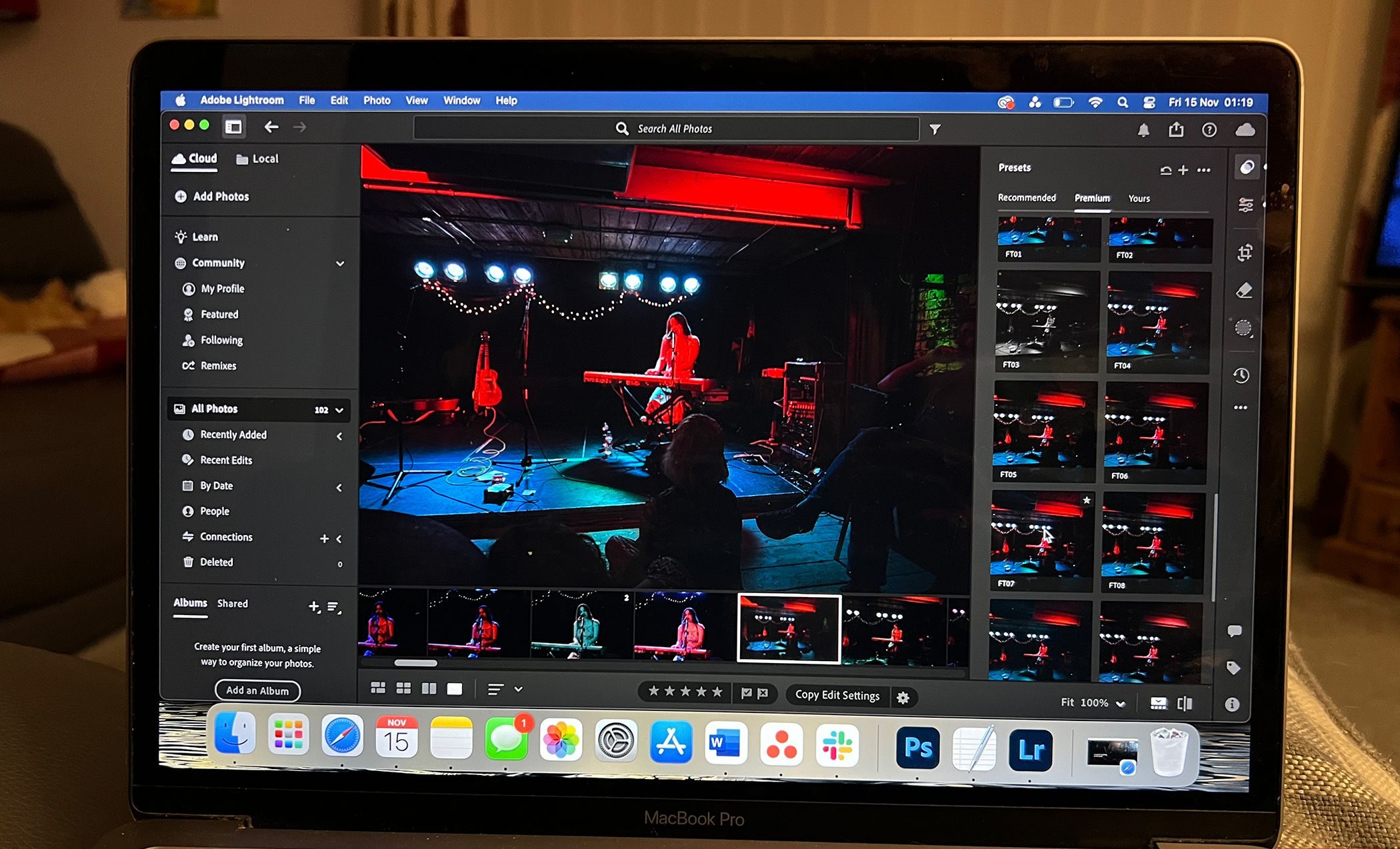This screenshot has width=1400, height=849.
Task: Flag photo as picked
Action: 747,694
